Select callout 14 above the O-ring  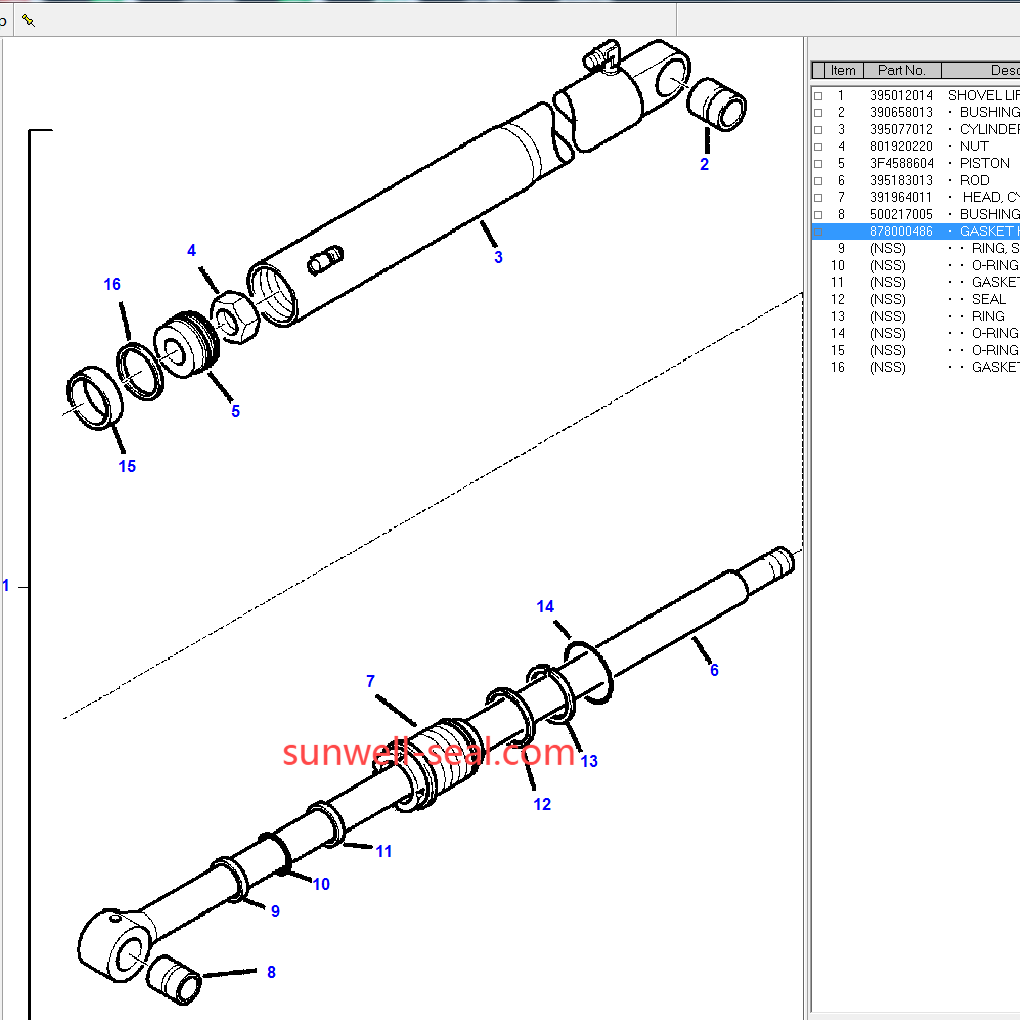pyautogui.click(x=545, y=607)
